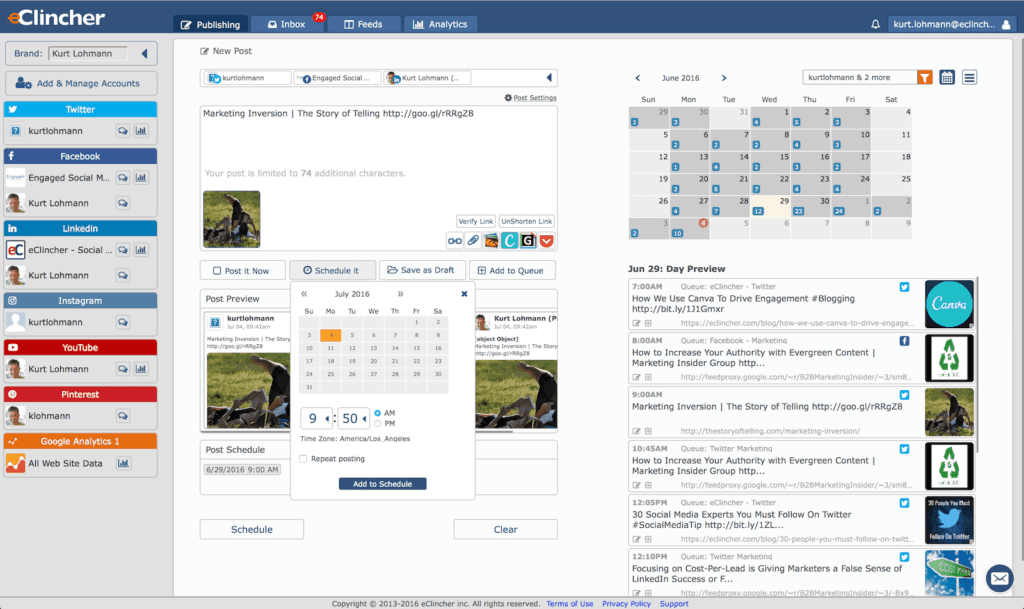Go to next month in July 2016 picker

pos(400,294)
